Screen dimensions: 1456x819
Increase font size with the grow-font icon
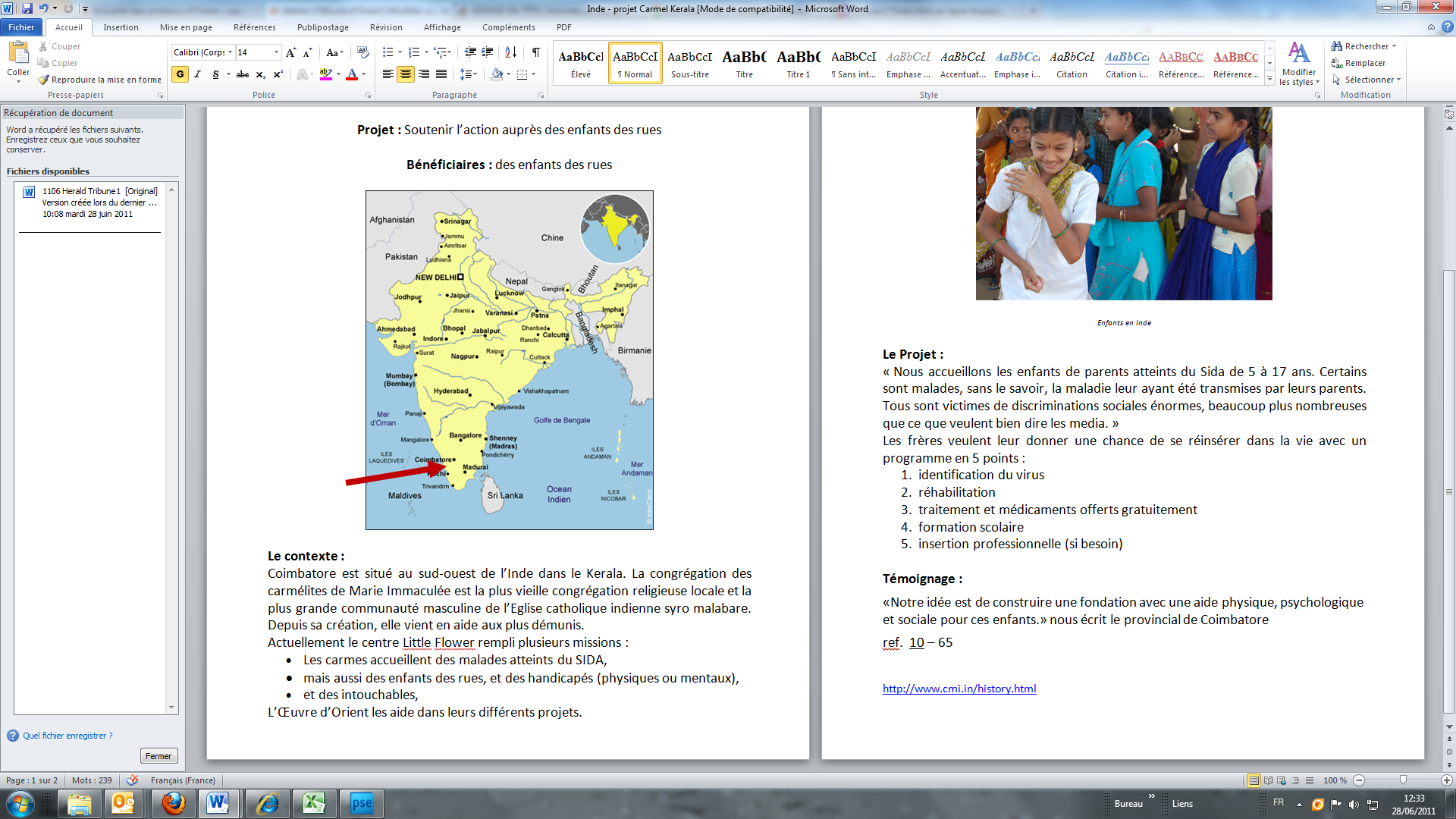tap(290, 52)
